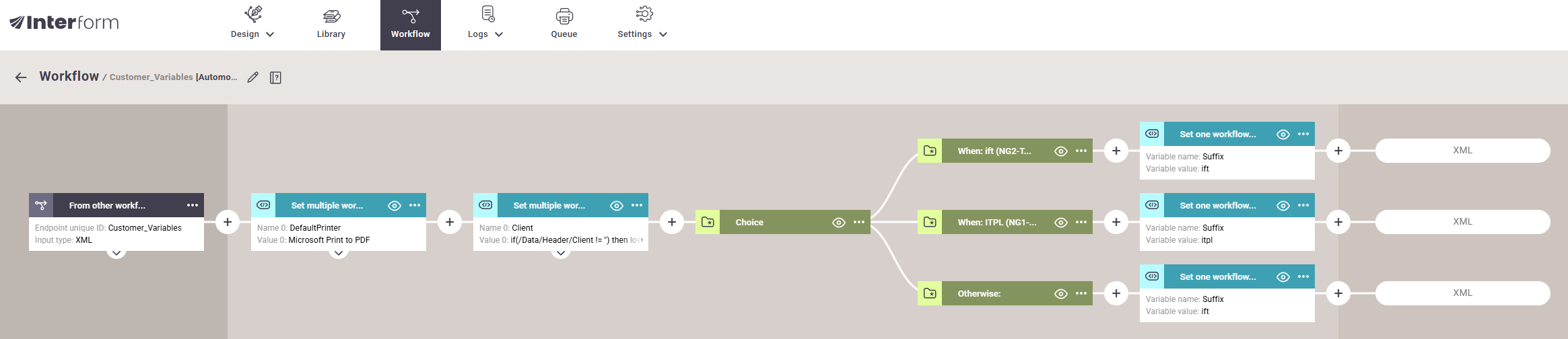Toggle eye icon on the Choice node
The image size is (1568, 339).
(838, 222)
